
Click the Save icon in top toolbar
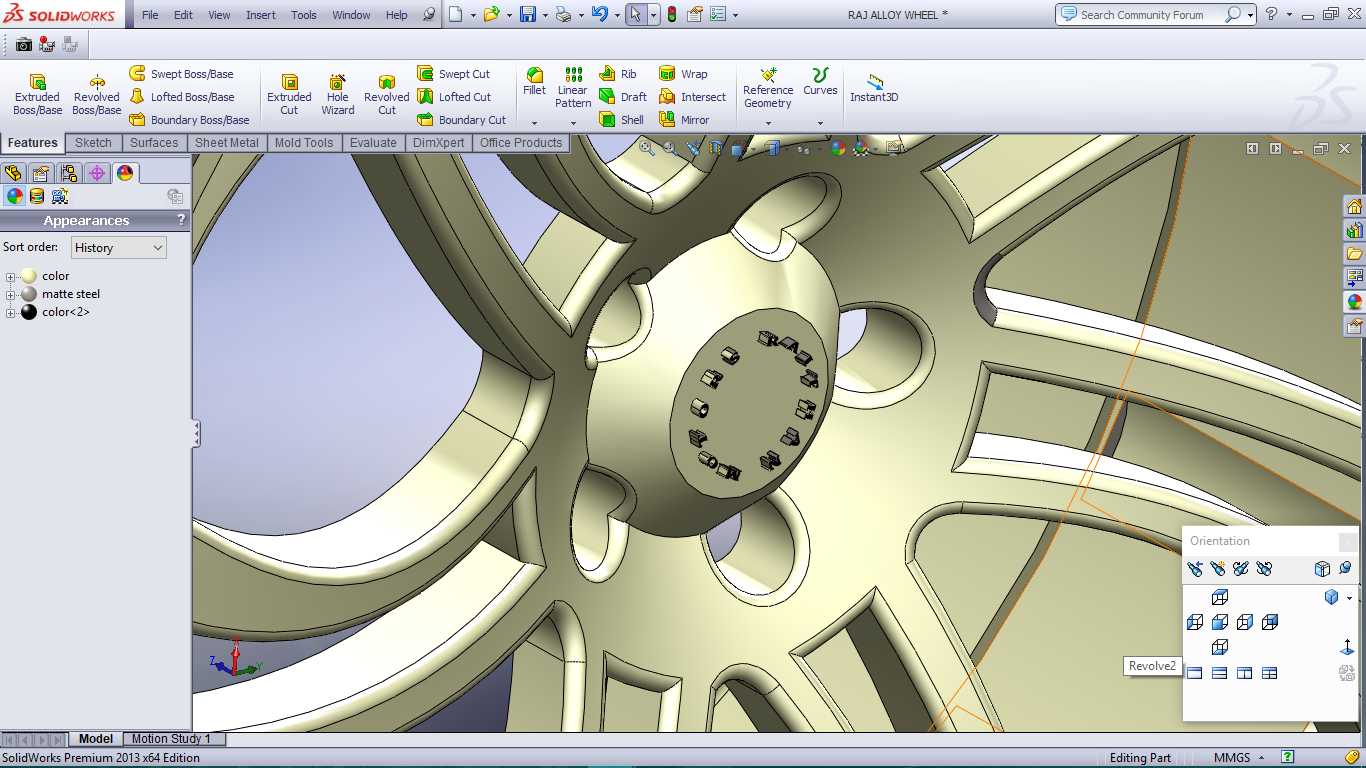pyautogui.click(x=527, y=14)
